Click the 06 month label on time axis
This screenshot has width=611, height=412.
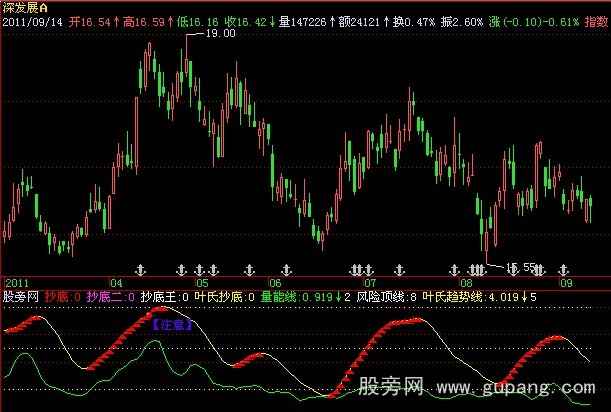point(275,283)
